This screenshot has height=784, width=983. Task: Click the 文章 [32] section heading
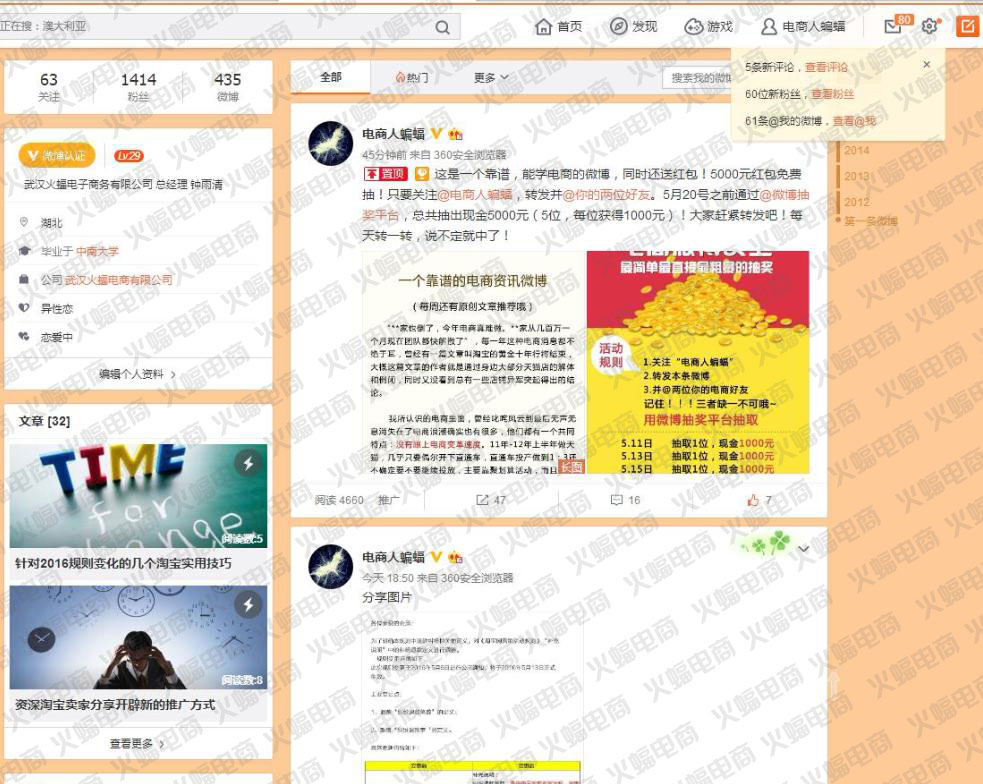tap(45, 421)
